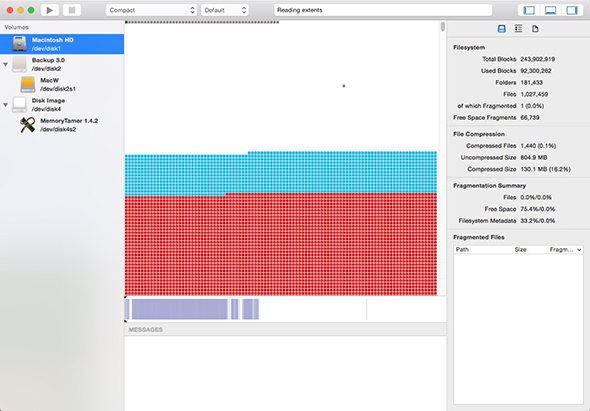Image resolution: width=590 pixels, height=411 pixels.
Task: Sort fragmented files by Path column
Action: (483, 250)
